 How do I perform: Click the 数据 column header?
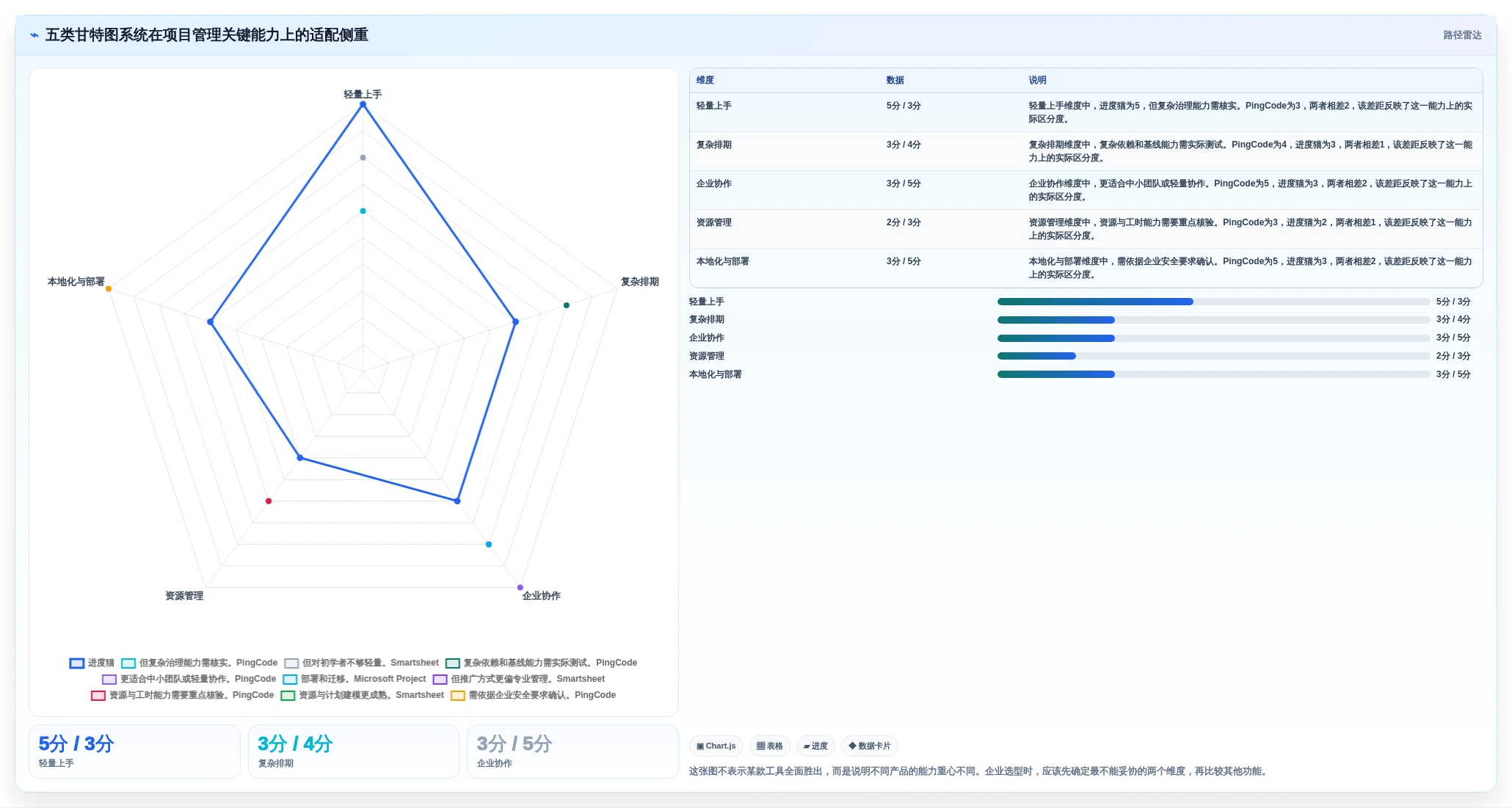[895, 80]
